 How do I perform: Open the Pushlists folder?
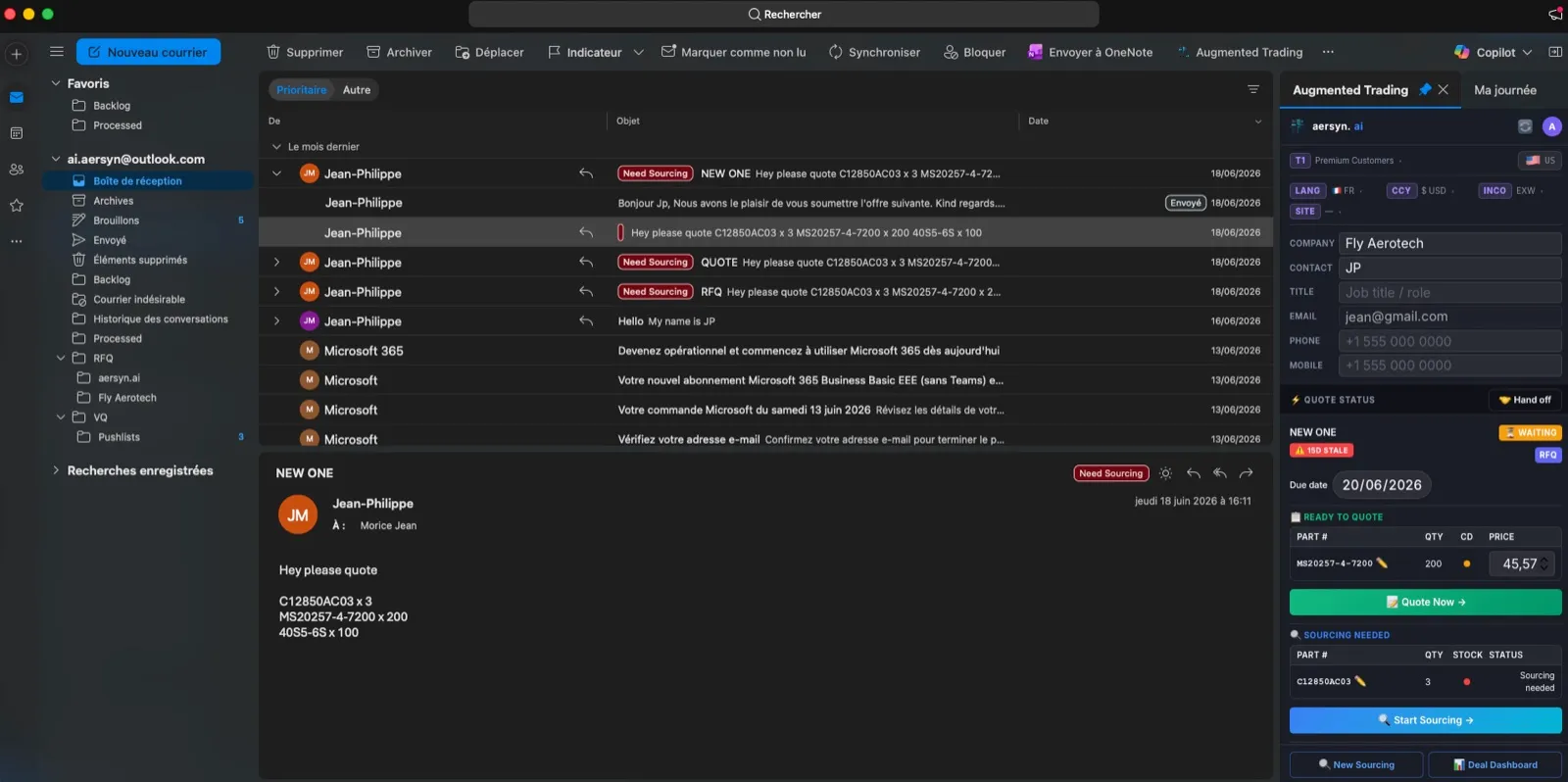pyautogui.click(x=148, y=437)
